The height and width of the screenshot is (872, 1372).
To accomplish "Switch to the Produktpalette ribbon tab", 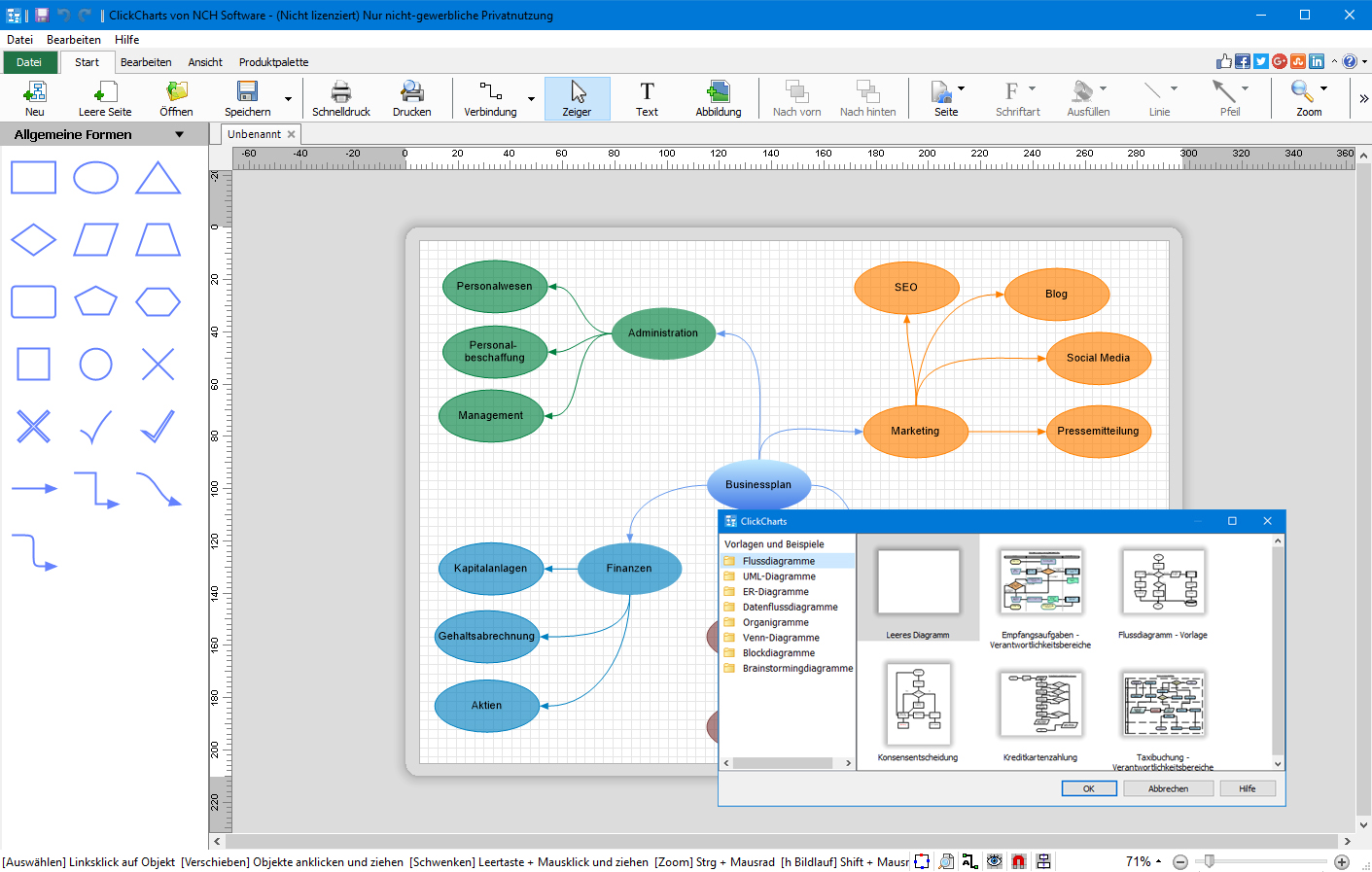I will tap(273, 62).
